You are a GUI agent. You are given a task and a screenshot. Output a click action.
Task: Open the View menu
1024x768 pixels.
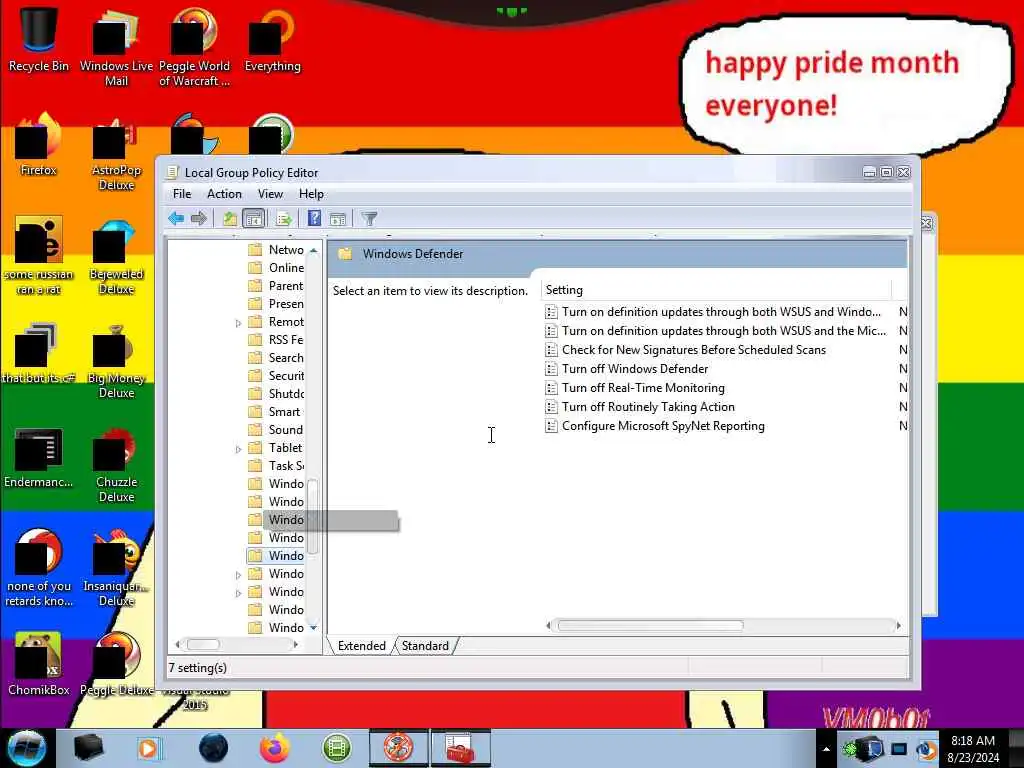270,194
